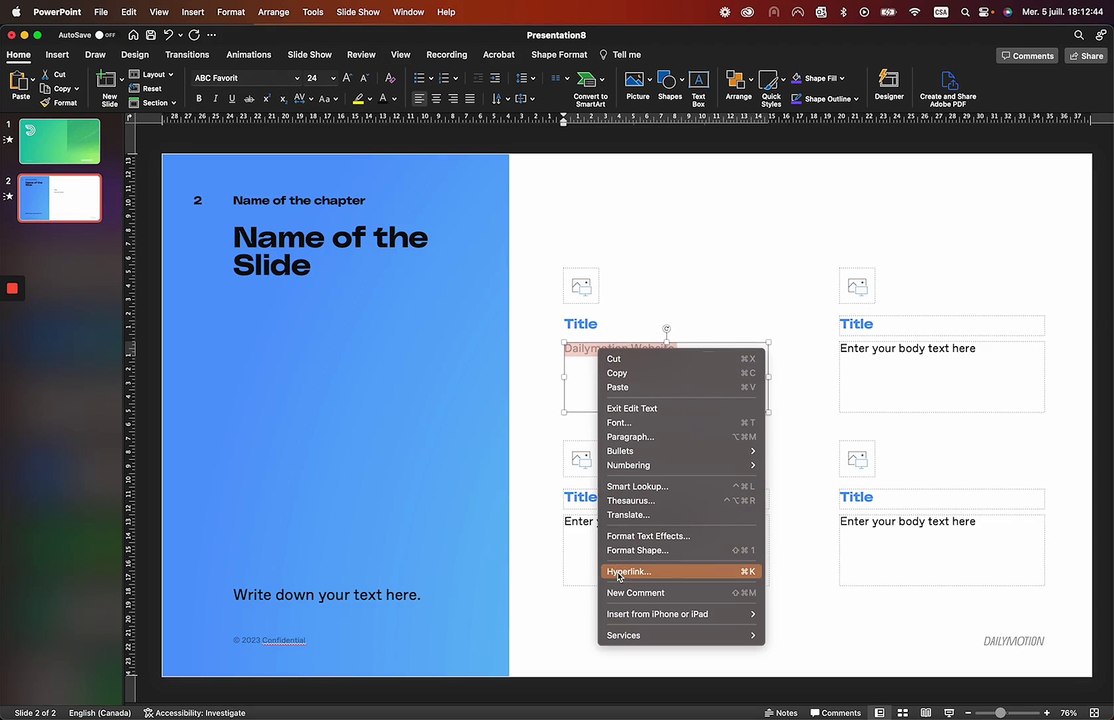The width and height of the screenshot is (1114, 720).
Task: Click the Format painter button
Action: tap(59, 102)
